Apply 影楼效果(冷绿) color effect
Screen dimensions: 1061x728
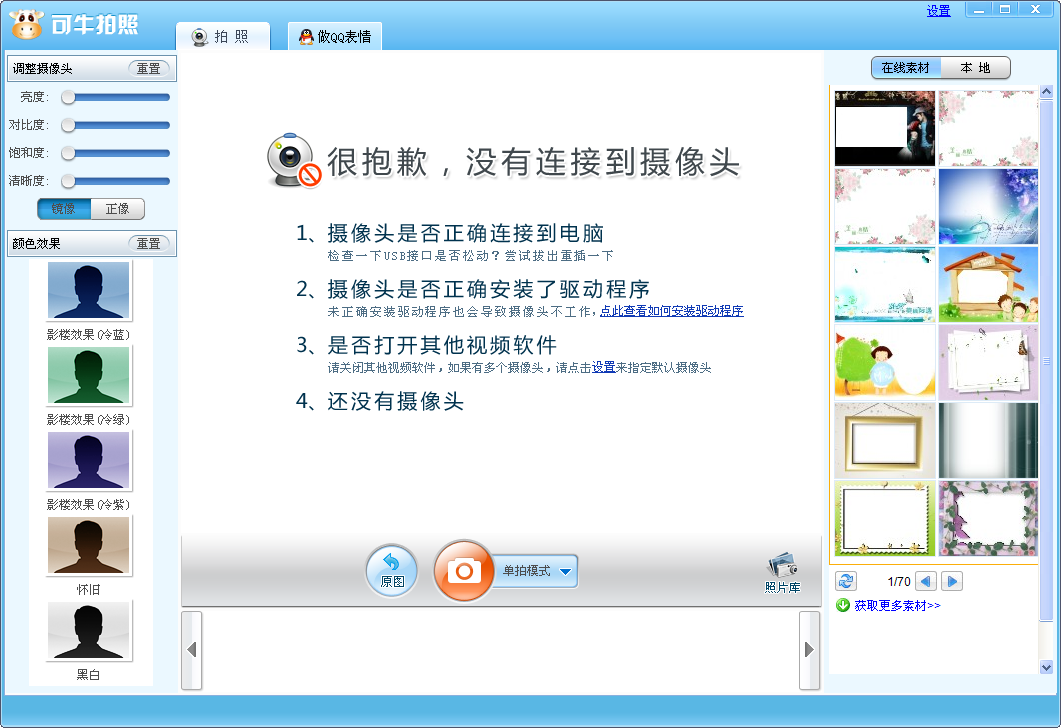tap(89, 376)
